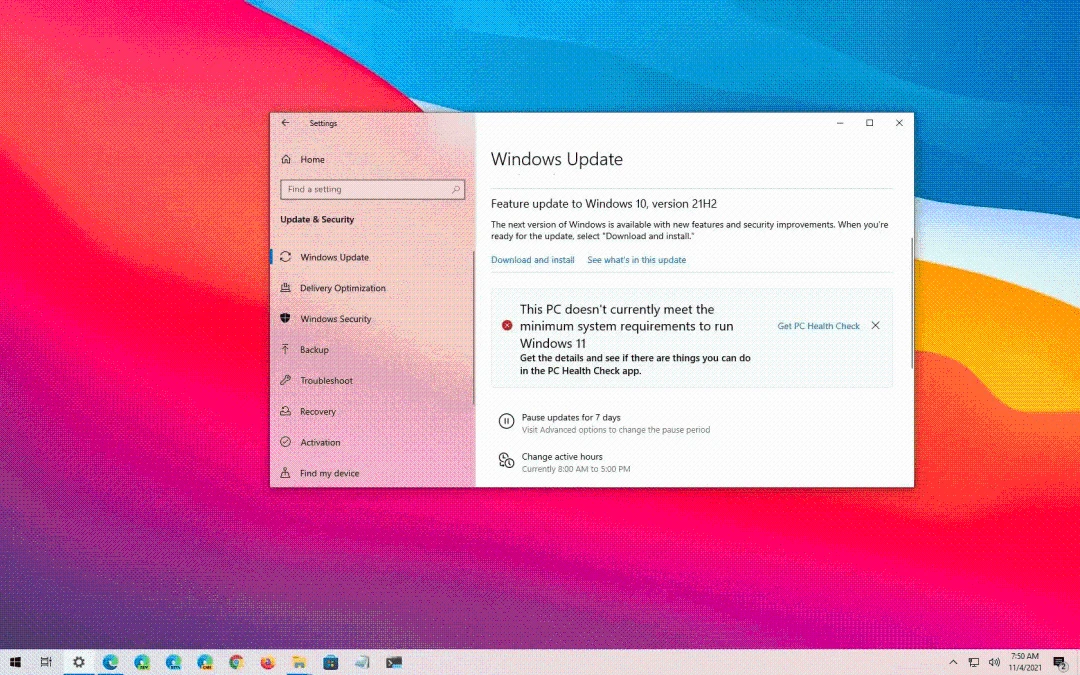Viewport: 1080px width, 675px height.
Task: Click the Windows Update sidebar sync icon
Action: pyautogui.click(x=285, y=257)
